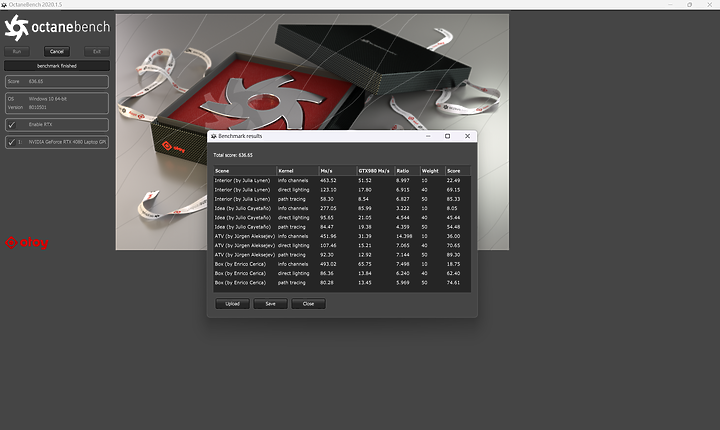720x430 pixels.
Task: Select the Interior direct lighting row
Action: (342, 190)
